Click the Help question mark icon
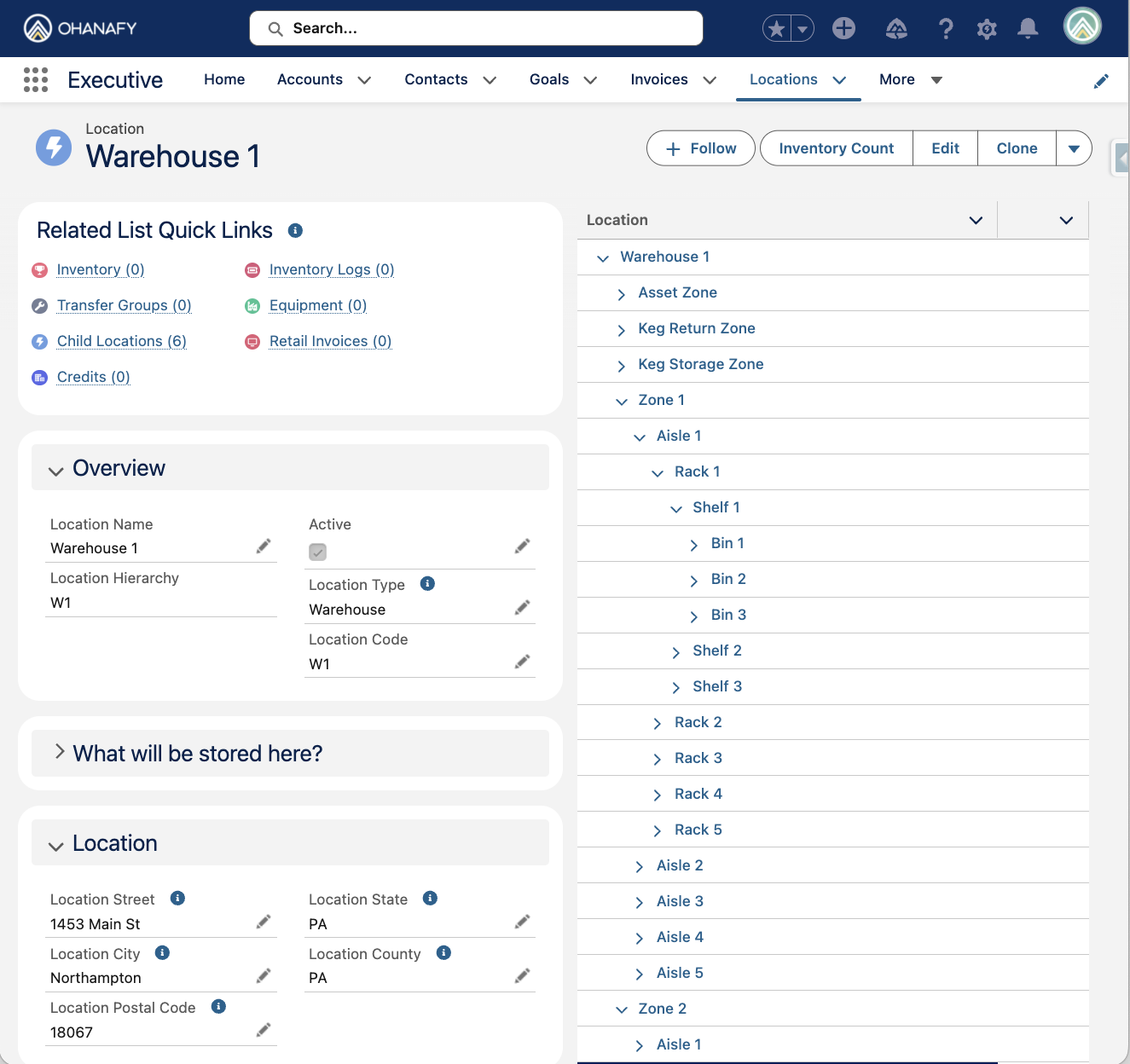 [x=946, y=28]
